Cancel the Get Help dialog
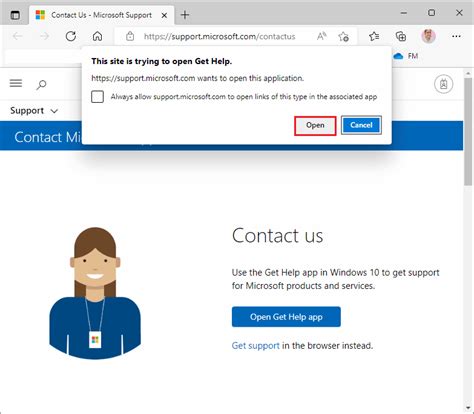Viewport: 474px width, 414px height. tap(361, 125)
